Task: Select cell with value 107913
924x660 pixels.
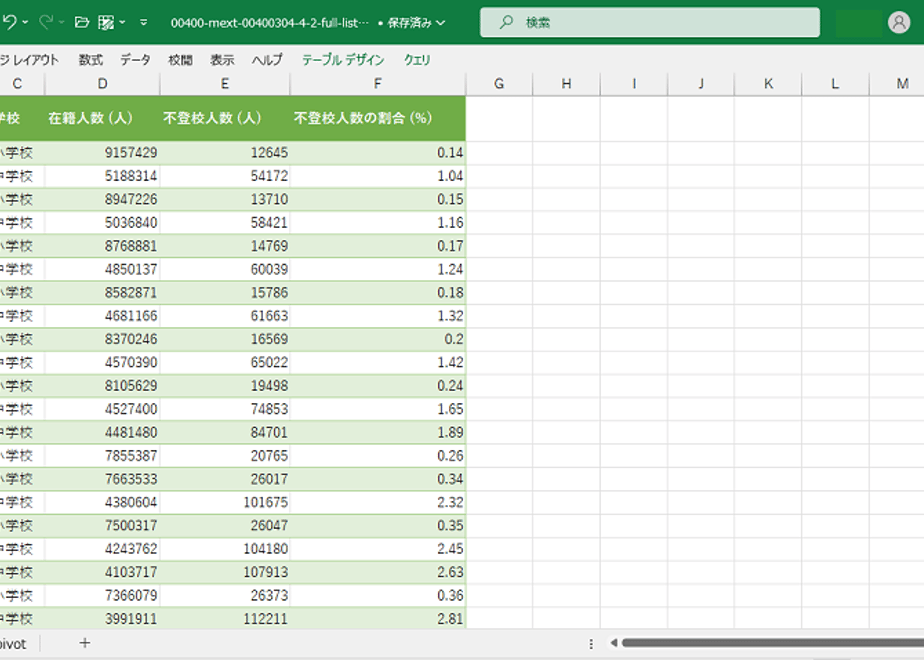Action: click(x=225, y=572)
